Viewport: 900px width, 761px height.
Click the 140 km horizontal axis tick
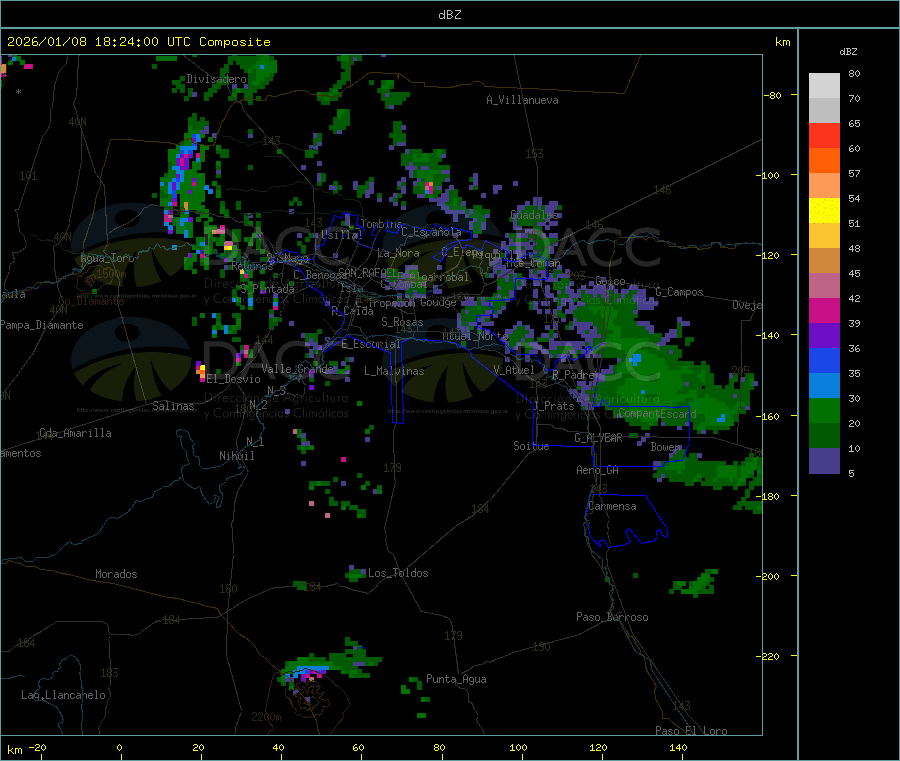pos(678,747)
